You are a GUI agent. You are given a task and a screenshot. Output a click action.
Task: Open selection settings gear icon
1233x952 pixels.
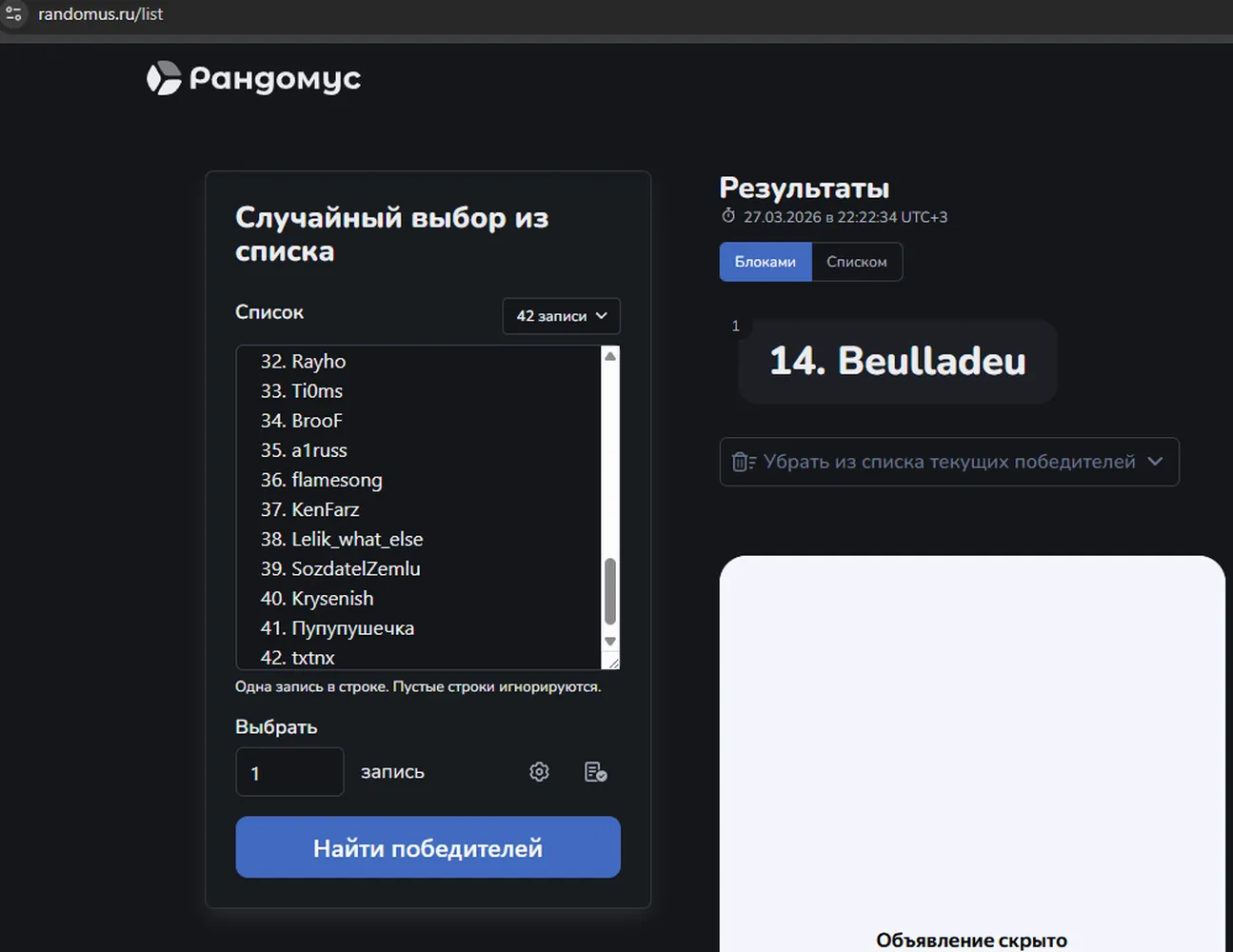click(x=539, y=771)
